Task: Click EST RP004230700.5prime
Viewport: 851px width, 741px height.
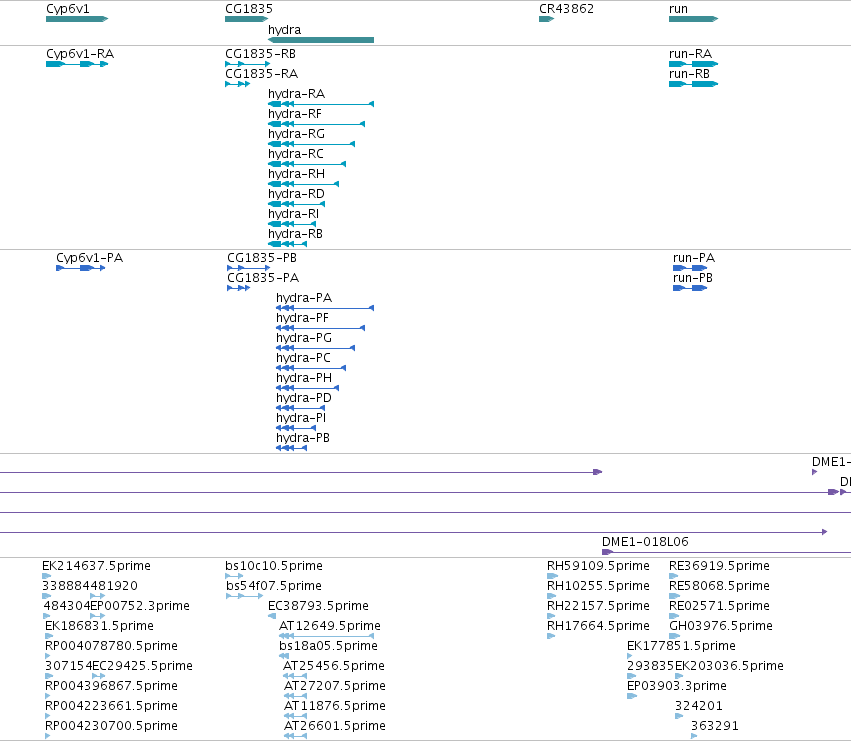Action: point(111,726)
